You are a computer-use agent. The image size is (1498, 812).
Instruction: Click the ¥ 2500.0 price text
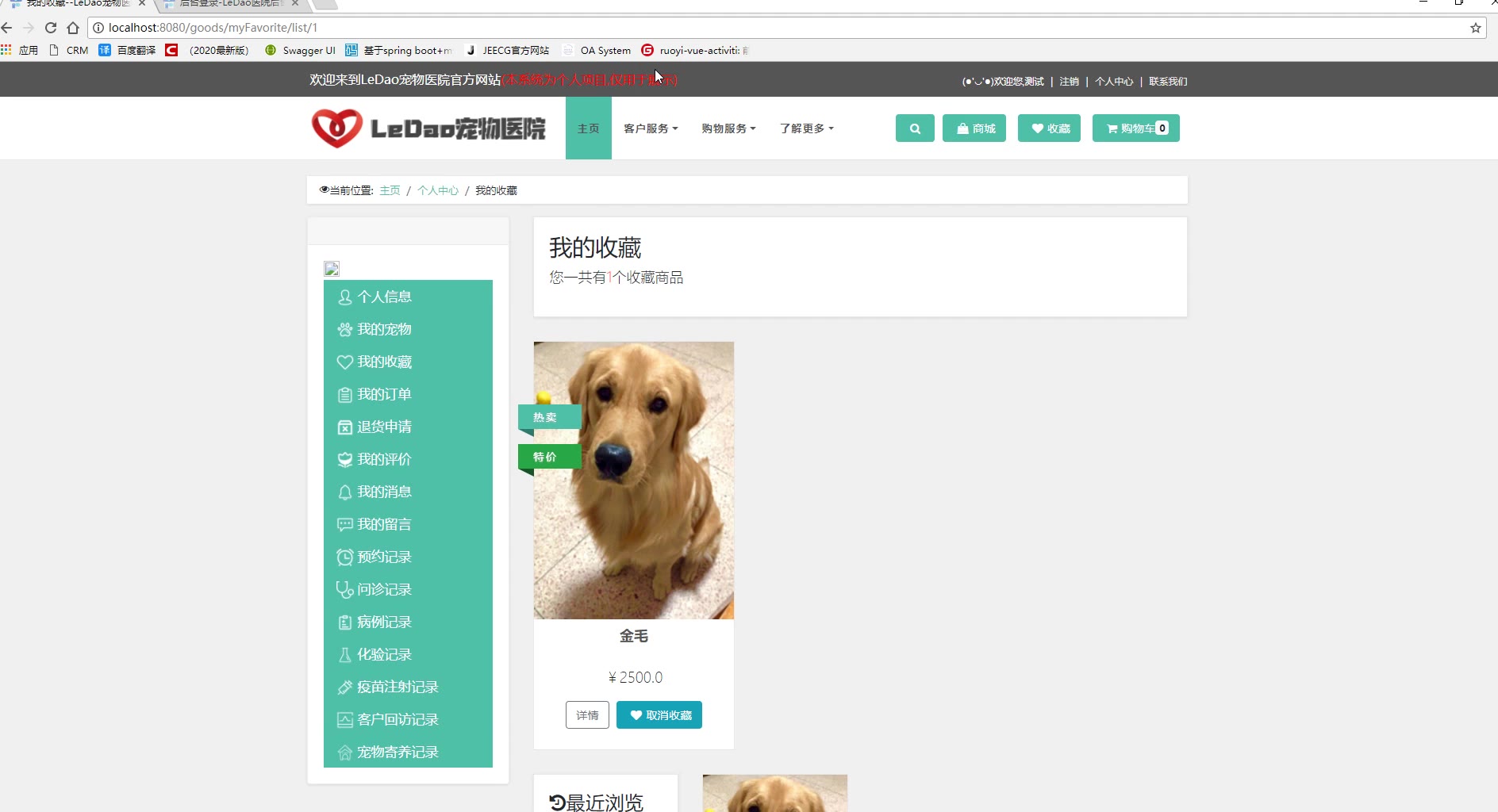pos(635,677)
